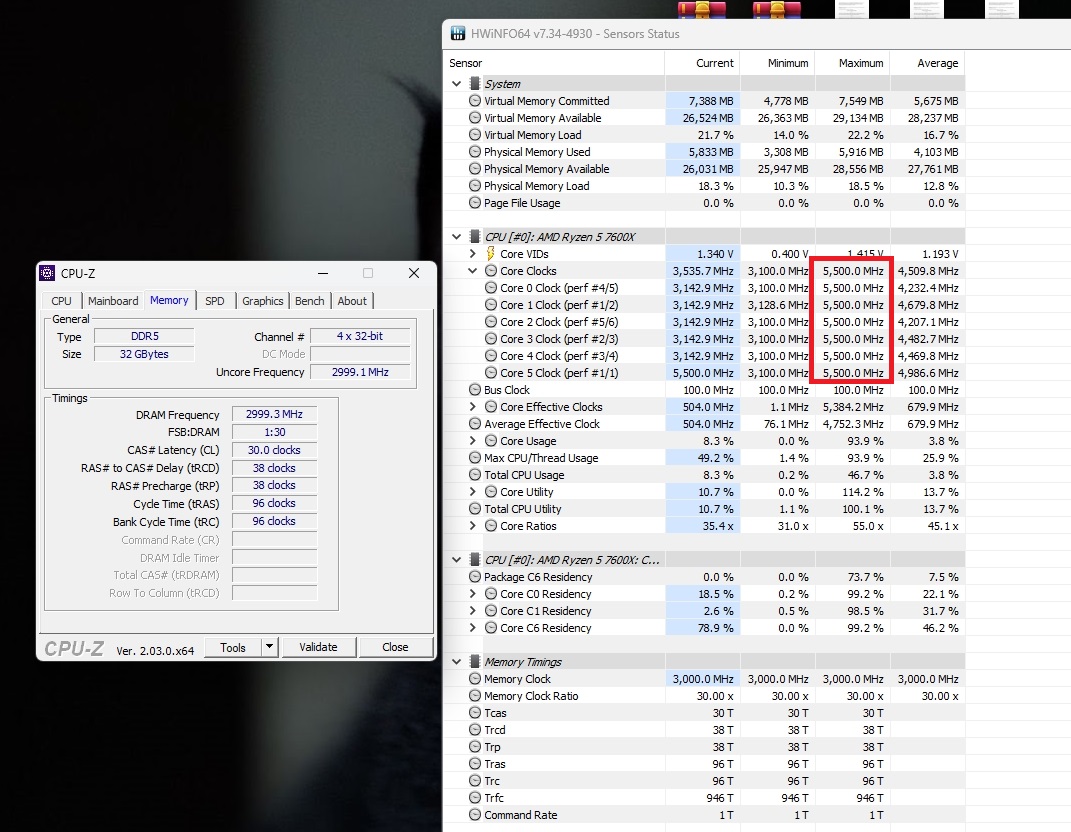
Task: Click the sensor icon beside Trfc
Action: click(x=475, y=797)
